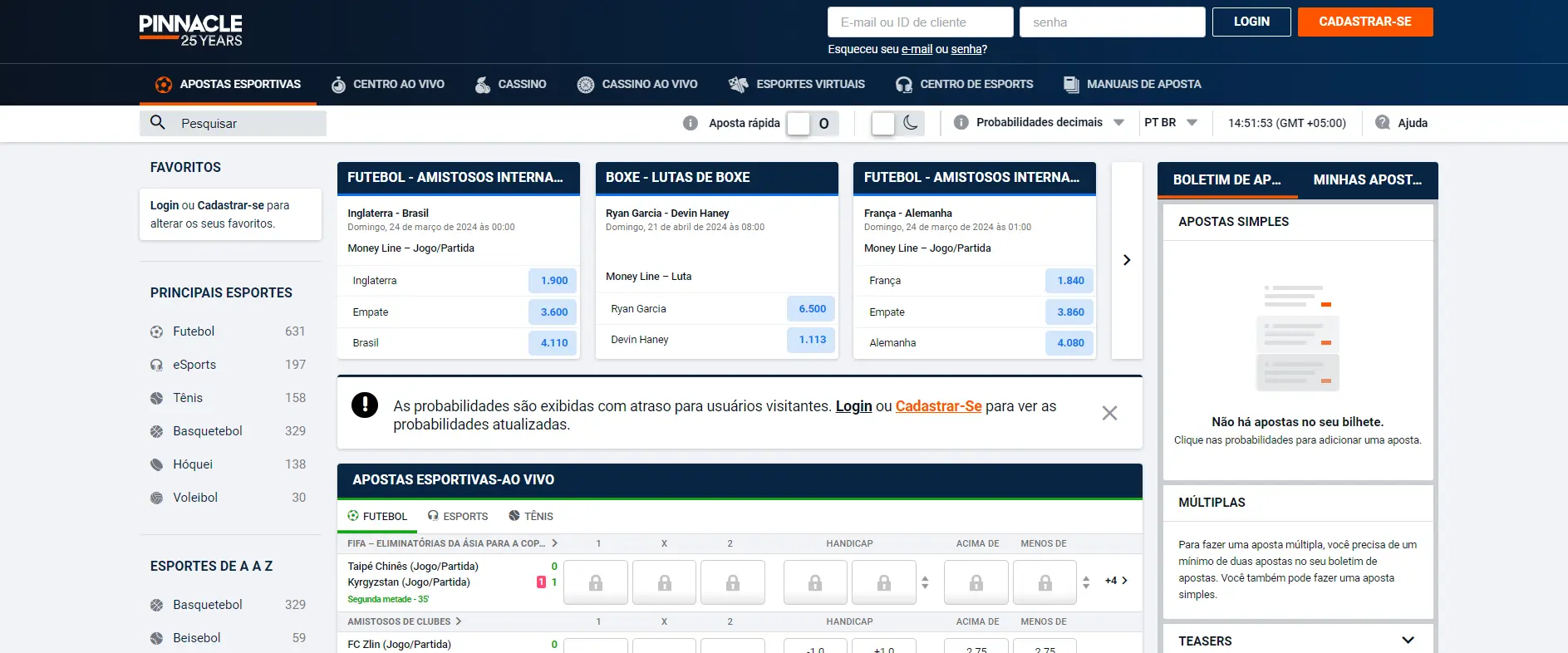This screenshot has width=1568, height=653.
Task: Expand the Teasers section
Action: 1408,640
